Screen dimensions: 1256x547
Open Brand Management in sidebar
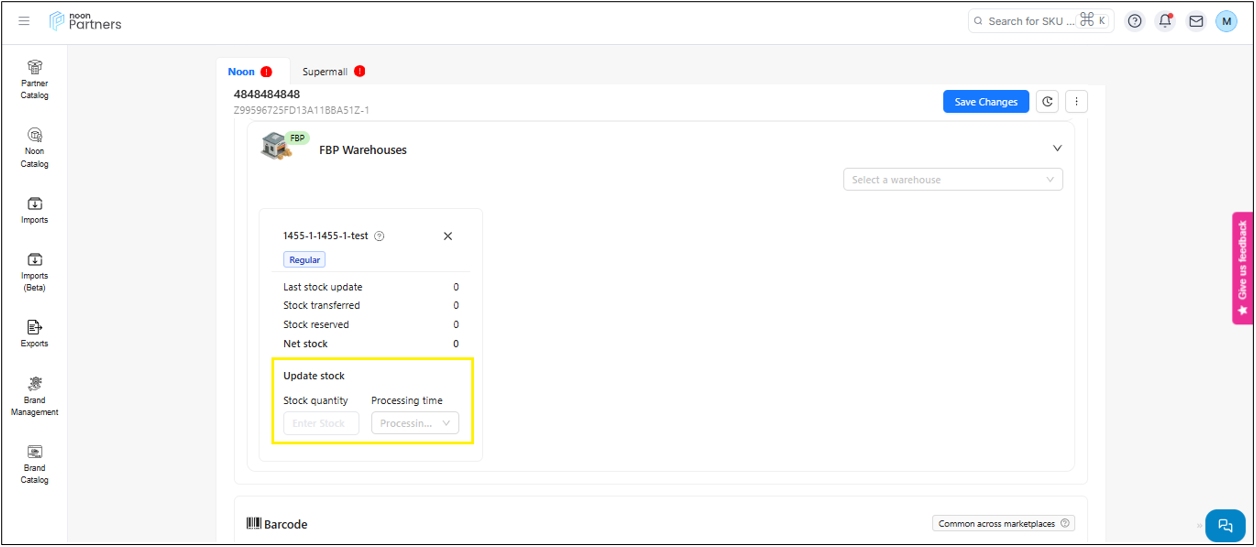pos(35,395)
